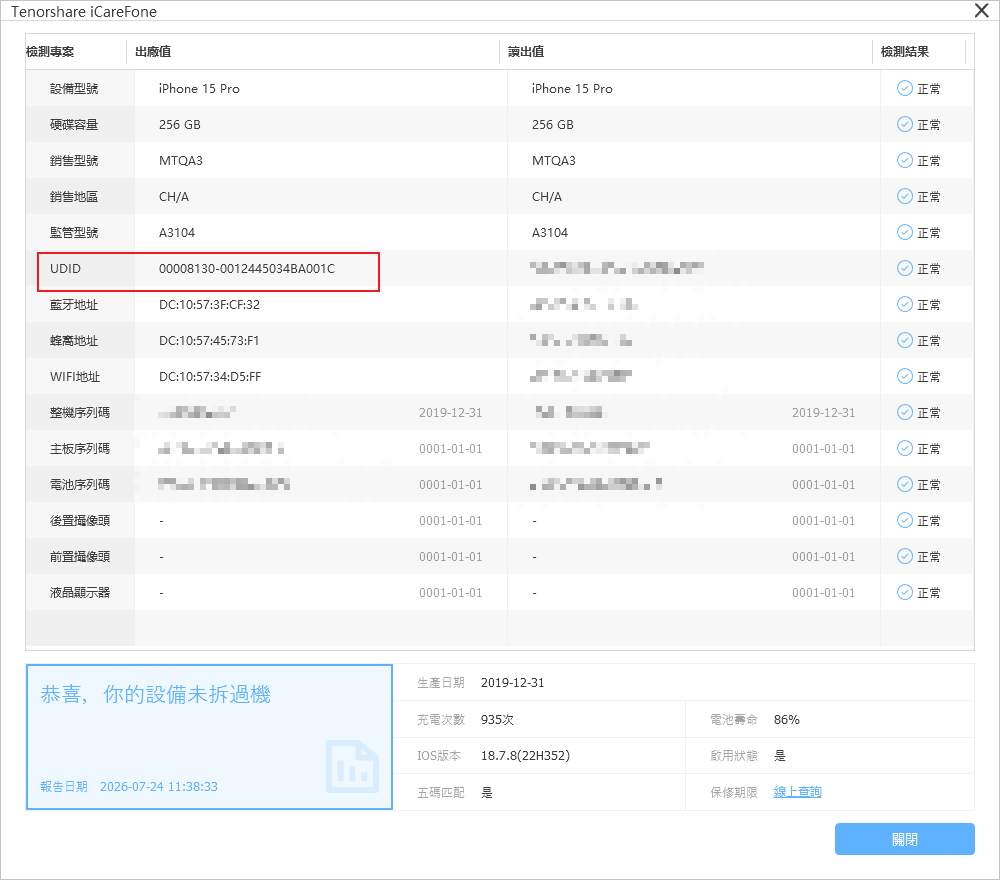Select the 主板序列碼 row label
Viewport: 1000px width, 880px height.
tap(80, 448)
